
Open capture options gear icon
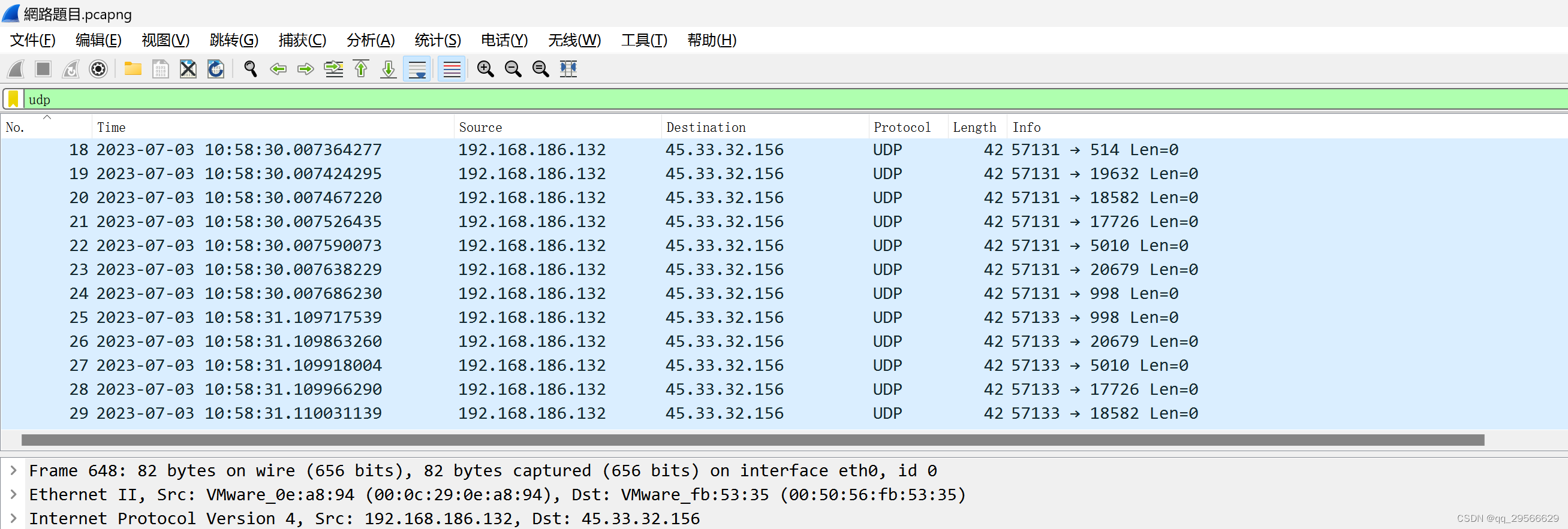click(x=98, y=69)
